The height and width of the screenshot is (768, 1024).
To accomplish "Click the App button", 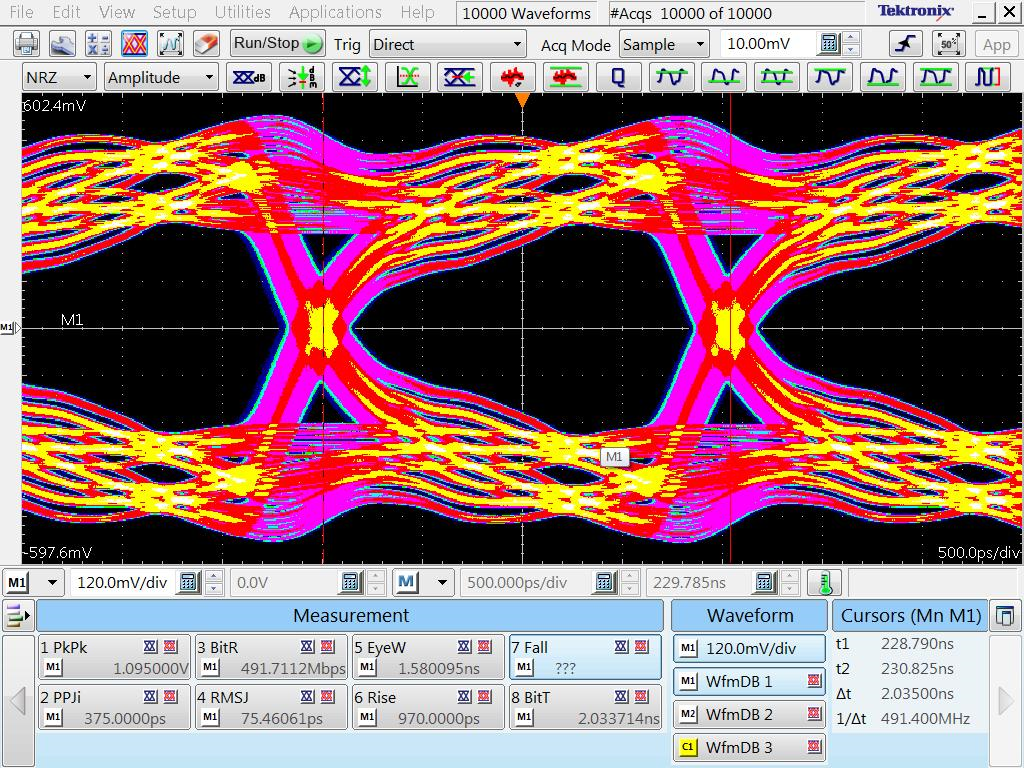I will 996,44.
